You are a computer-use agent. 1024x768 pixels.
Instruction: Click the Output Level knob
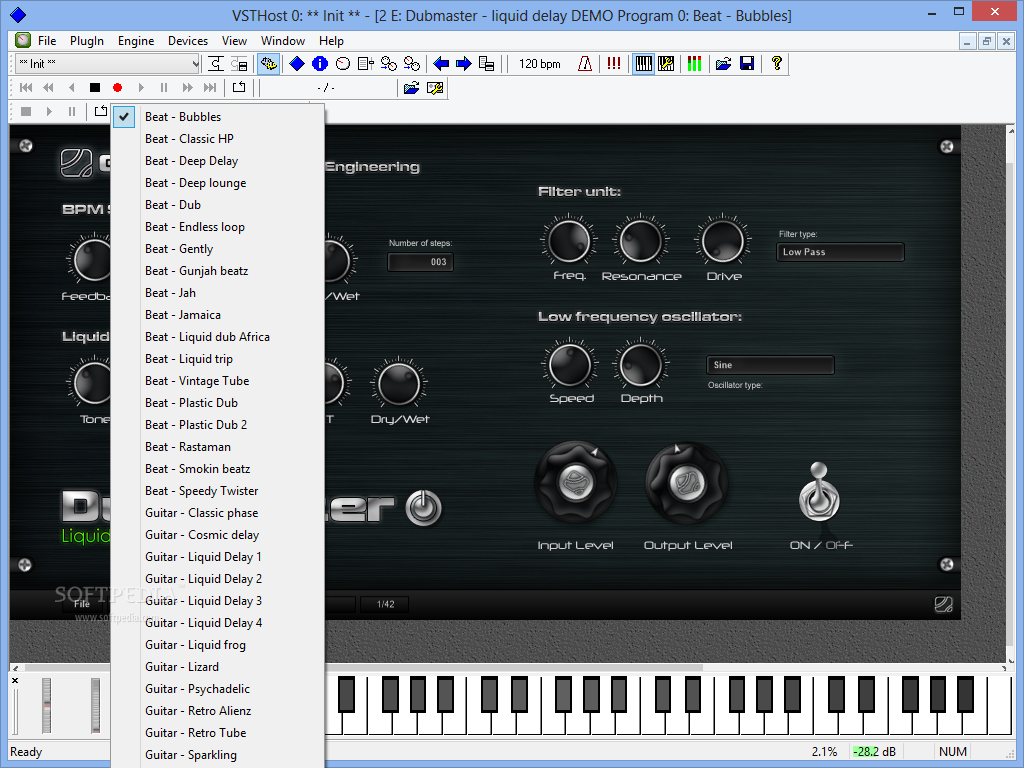coord(687,483)
